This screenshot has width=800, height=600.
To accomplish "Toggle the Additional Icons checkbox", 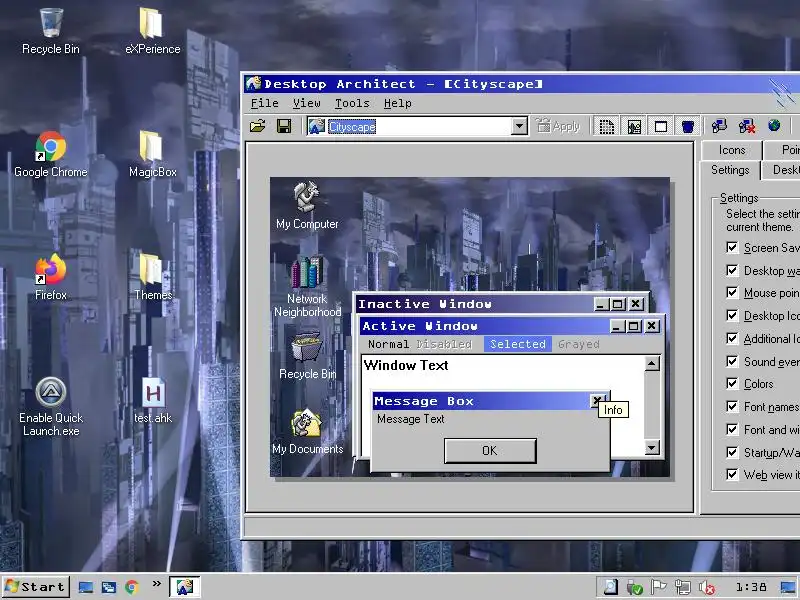I will 732,338.
